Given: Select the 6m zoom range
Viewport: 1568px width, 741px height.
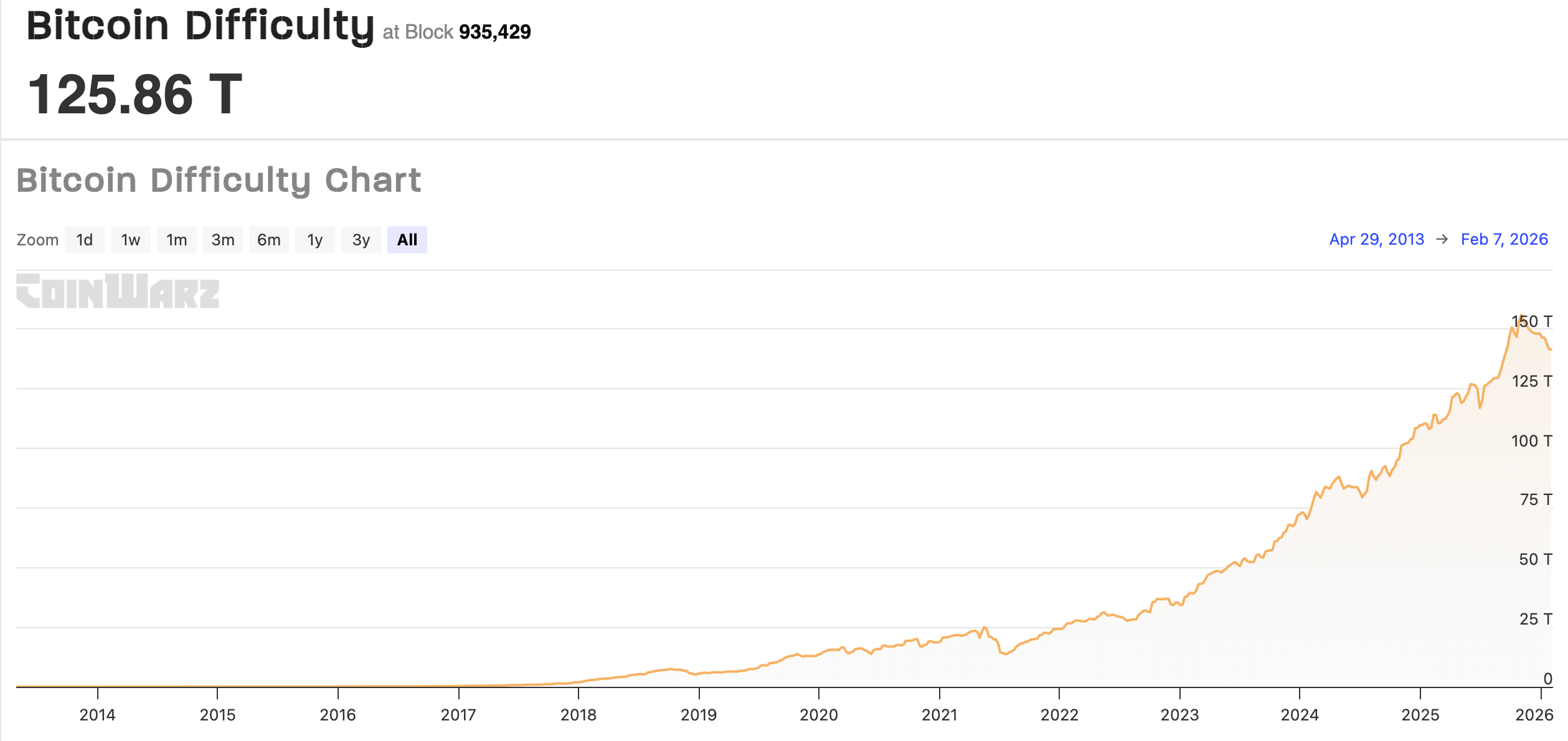Looking at the screenshot, I should (268, 239).
